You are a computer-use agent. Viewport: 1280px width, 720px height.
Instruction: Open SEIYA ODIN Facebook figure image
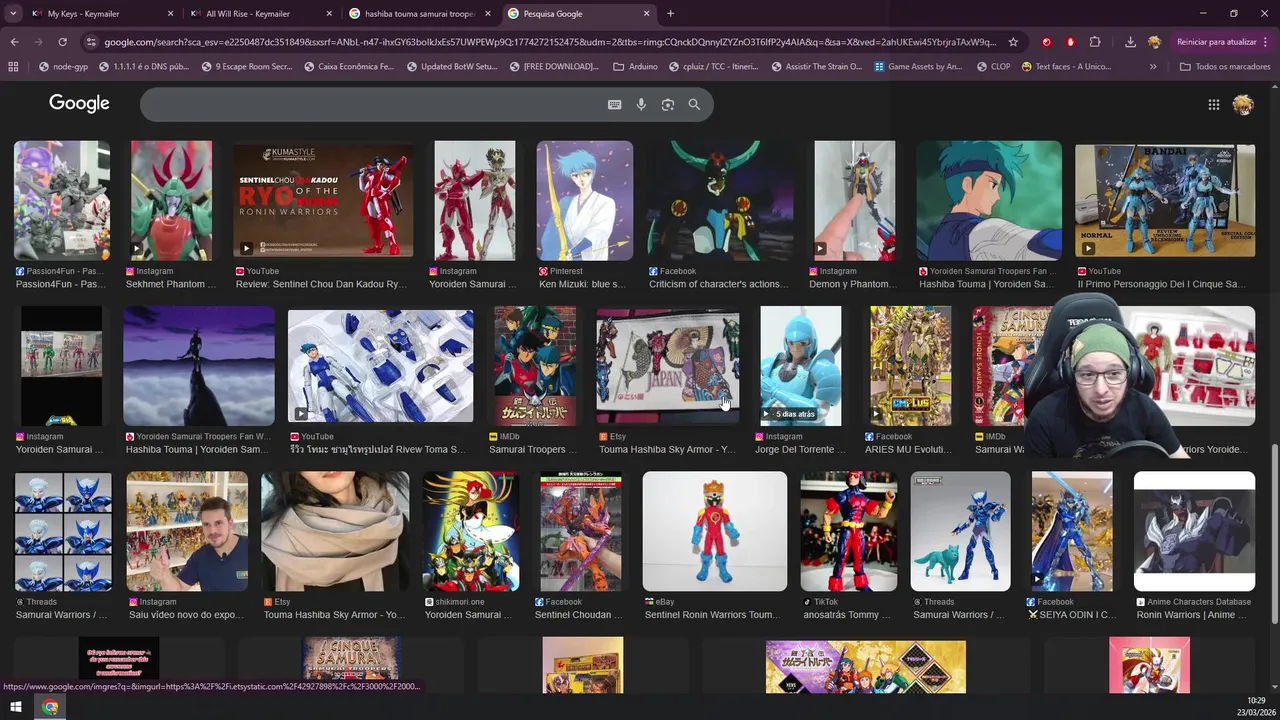[x=1072, y=531]
